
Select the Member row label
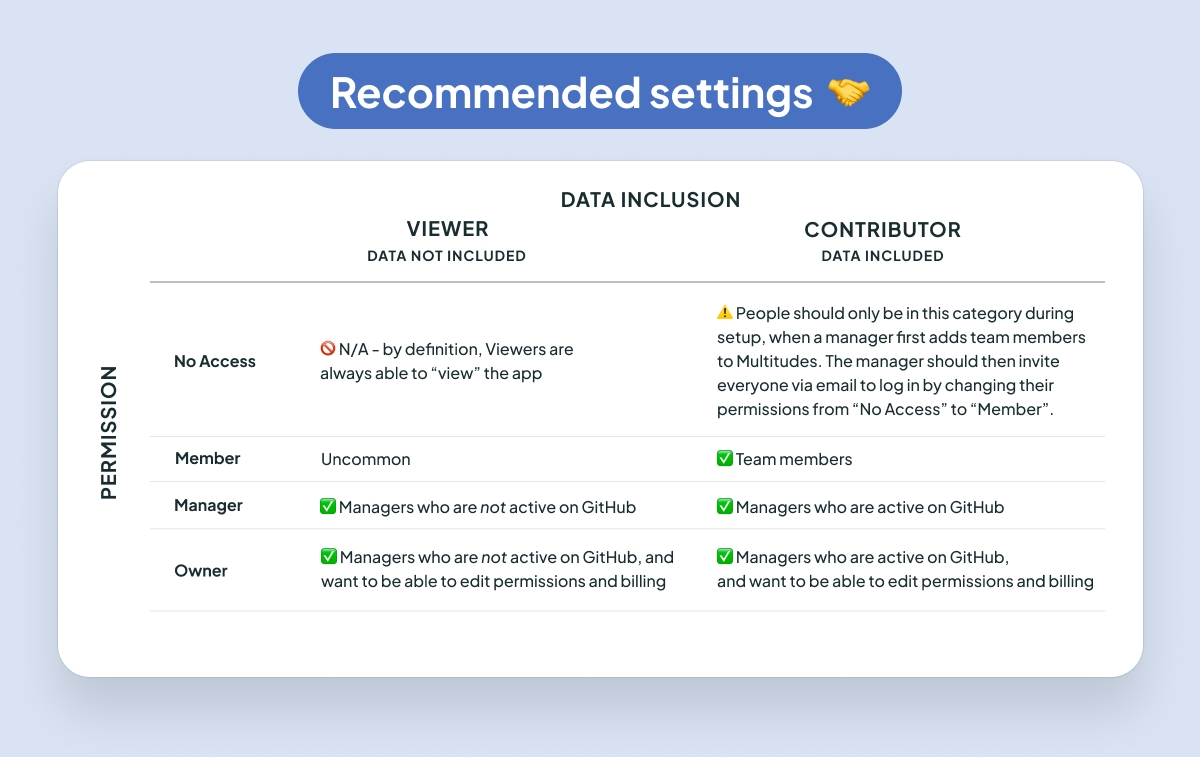[x=208, y=459]
